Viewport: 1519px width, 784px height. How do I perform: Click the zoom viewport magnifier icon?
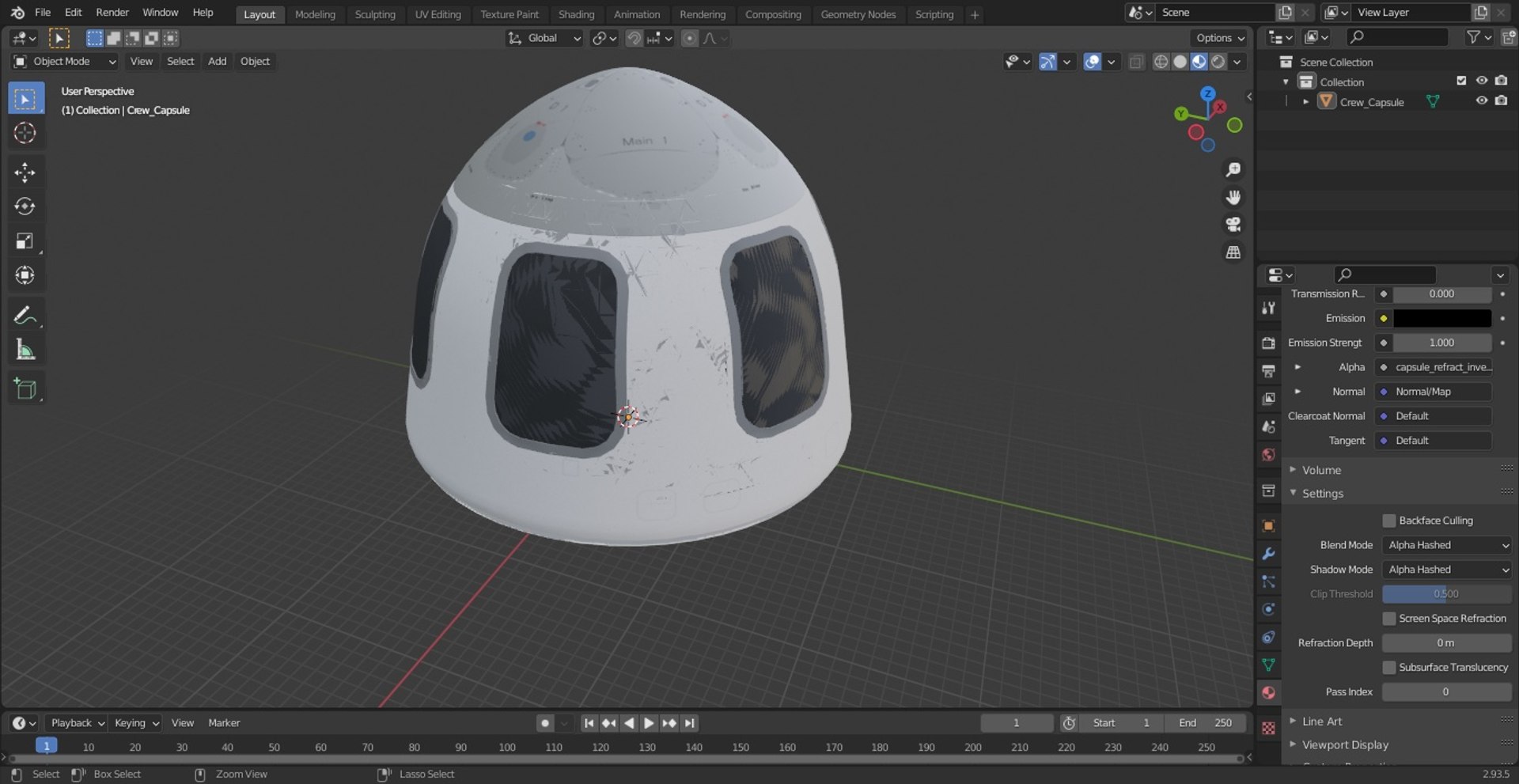(x=1233, y=169)
